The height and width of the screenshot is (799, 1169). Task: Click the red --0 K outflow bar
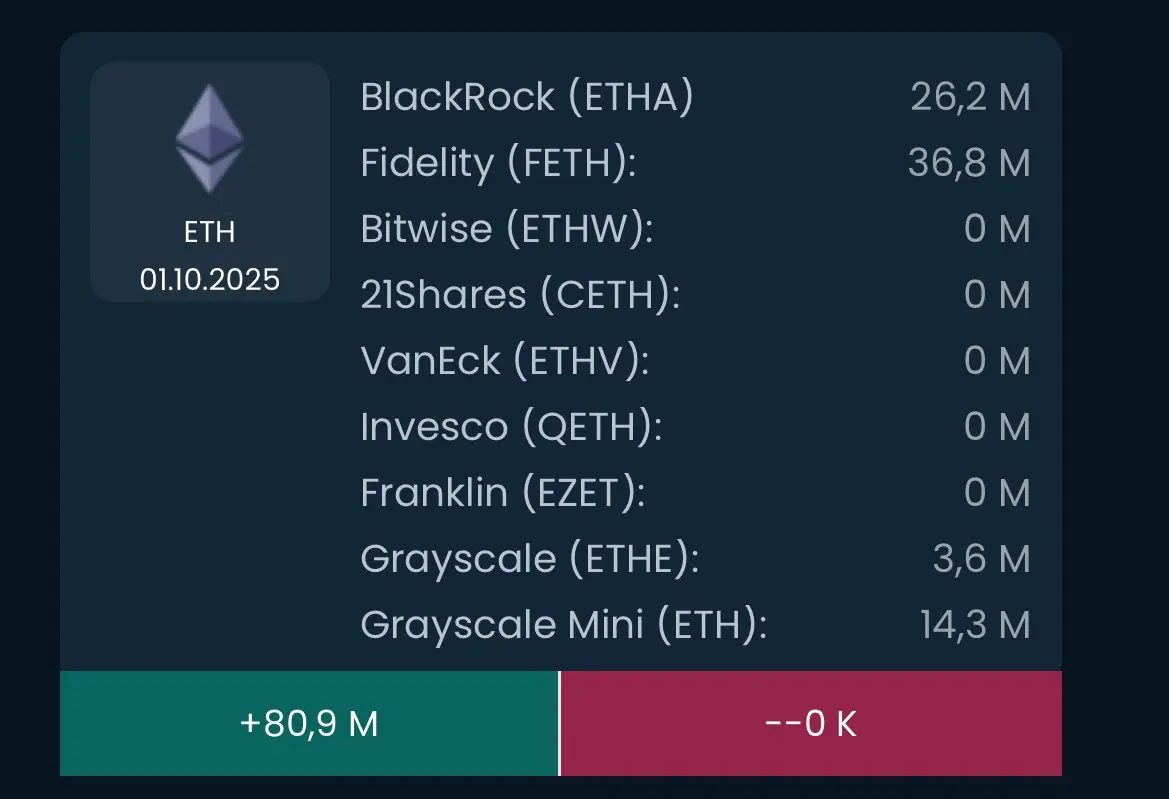point(811,723)
